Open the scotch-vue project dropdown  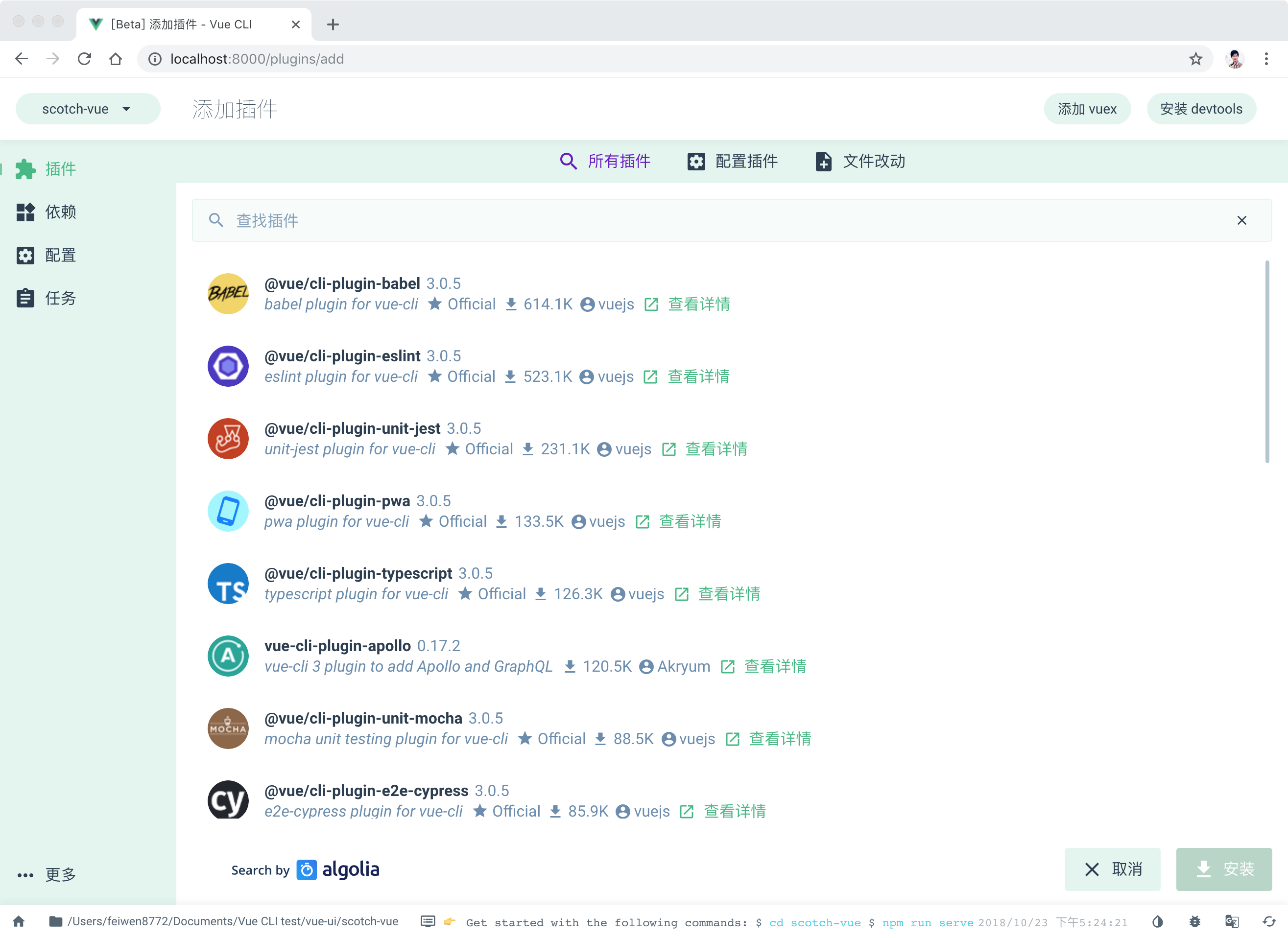pyautogui.click(x=88, y=109)
